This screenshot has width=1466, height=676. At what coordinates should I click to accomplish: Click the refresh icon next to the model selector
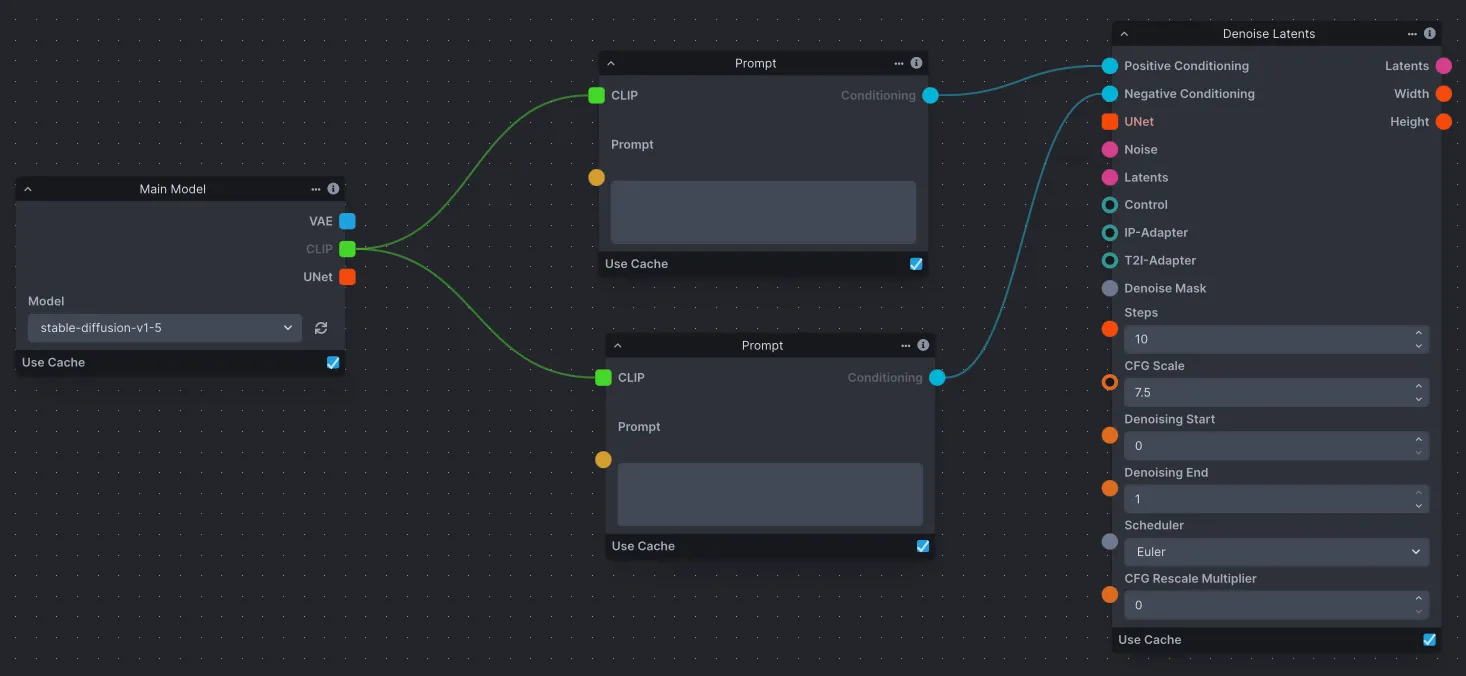click(x=320, y=327)
